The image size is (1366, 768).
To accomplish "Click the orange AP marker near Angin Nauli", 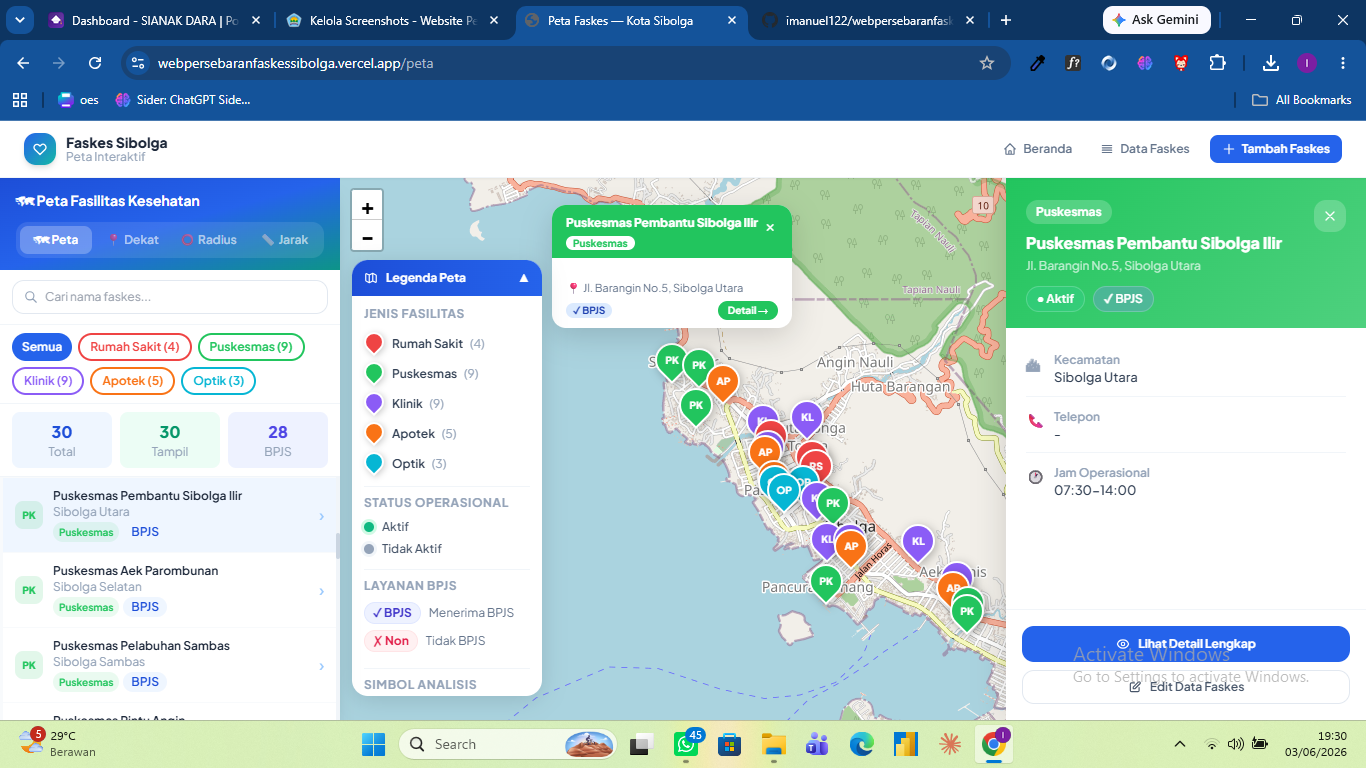I will click(722, 382).
